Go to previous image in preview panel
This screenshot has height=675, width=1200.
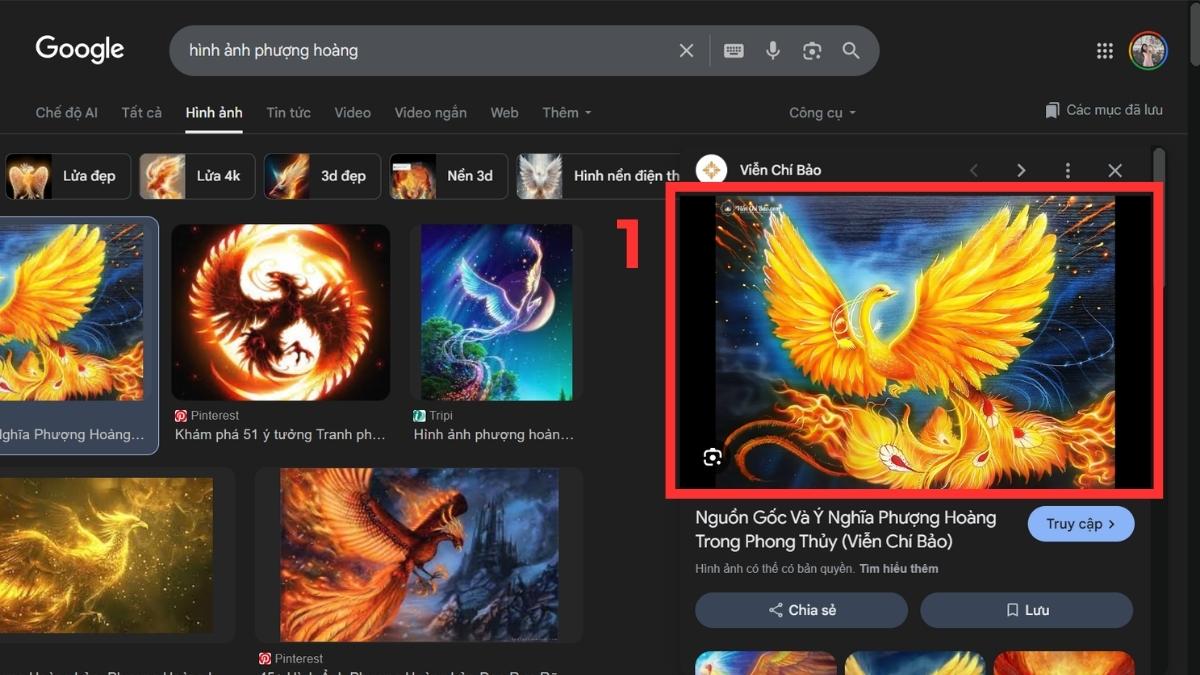[974, 171]
